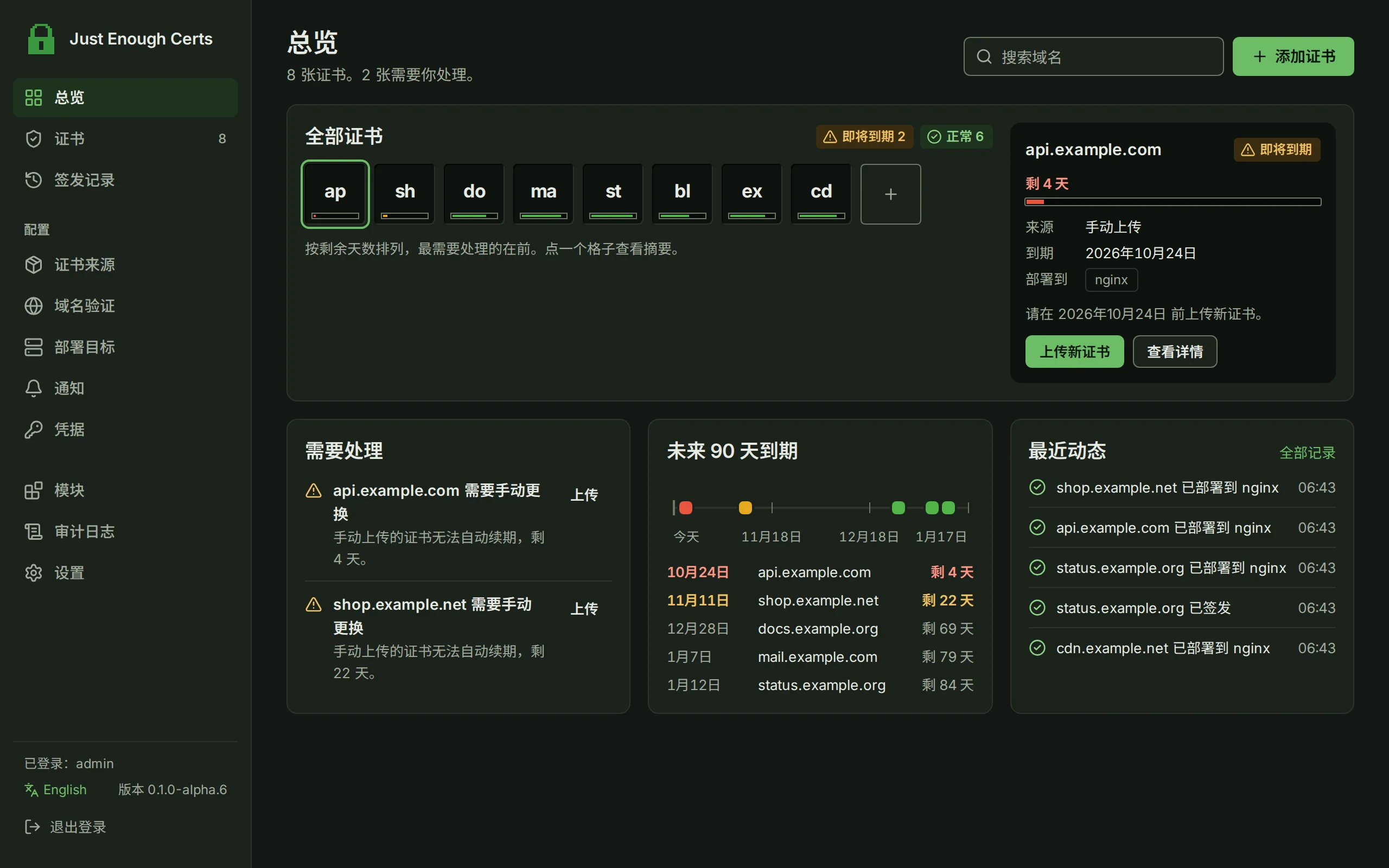Filter by 正常 6 badge

click(x=955, y=137)
